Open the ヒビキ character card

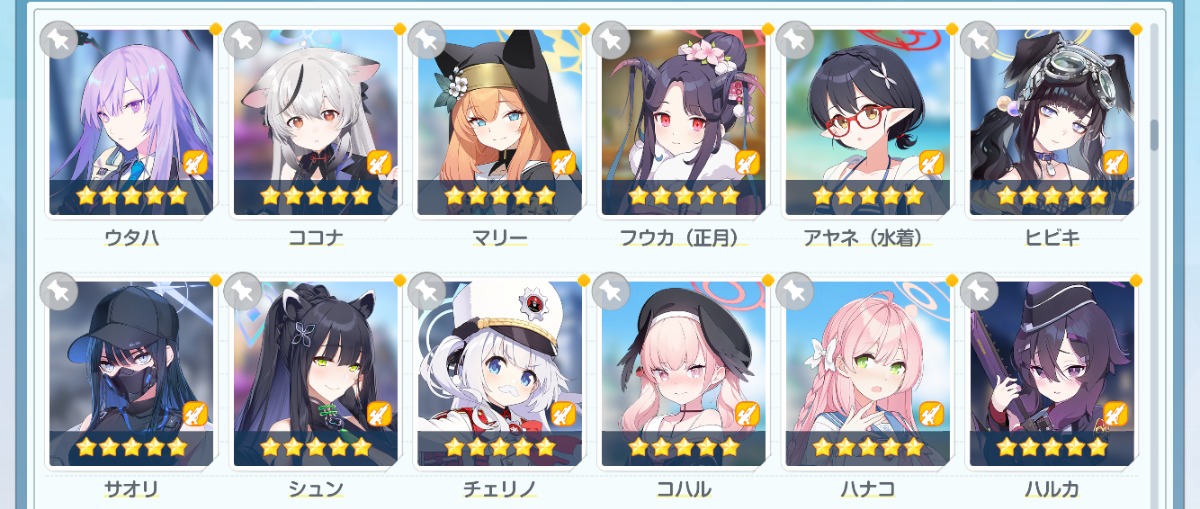point(1051,122)
